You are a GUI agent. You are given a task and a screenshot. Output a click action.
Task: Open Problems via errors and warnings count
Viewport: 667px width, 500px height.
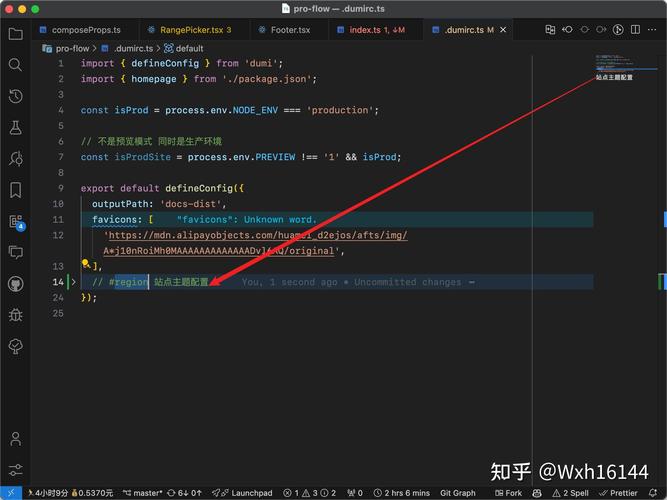tap(310, 493)
